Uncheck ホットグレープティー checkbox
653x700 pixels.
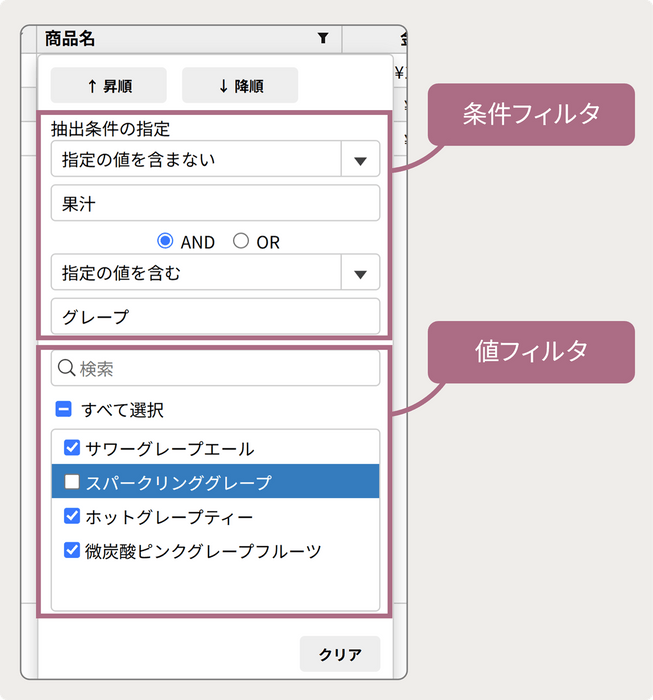click(x=72, y=516)
